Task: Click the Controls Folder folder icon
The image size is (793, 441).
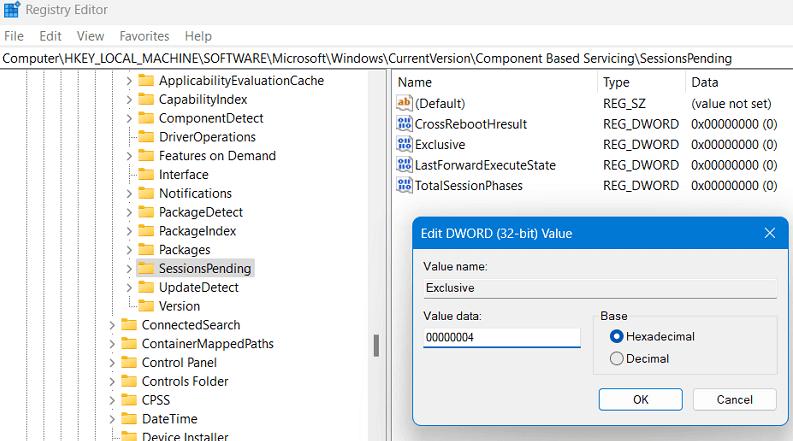Action: coord(129,381)
